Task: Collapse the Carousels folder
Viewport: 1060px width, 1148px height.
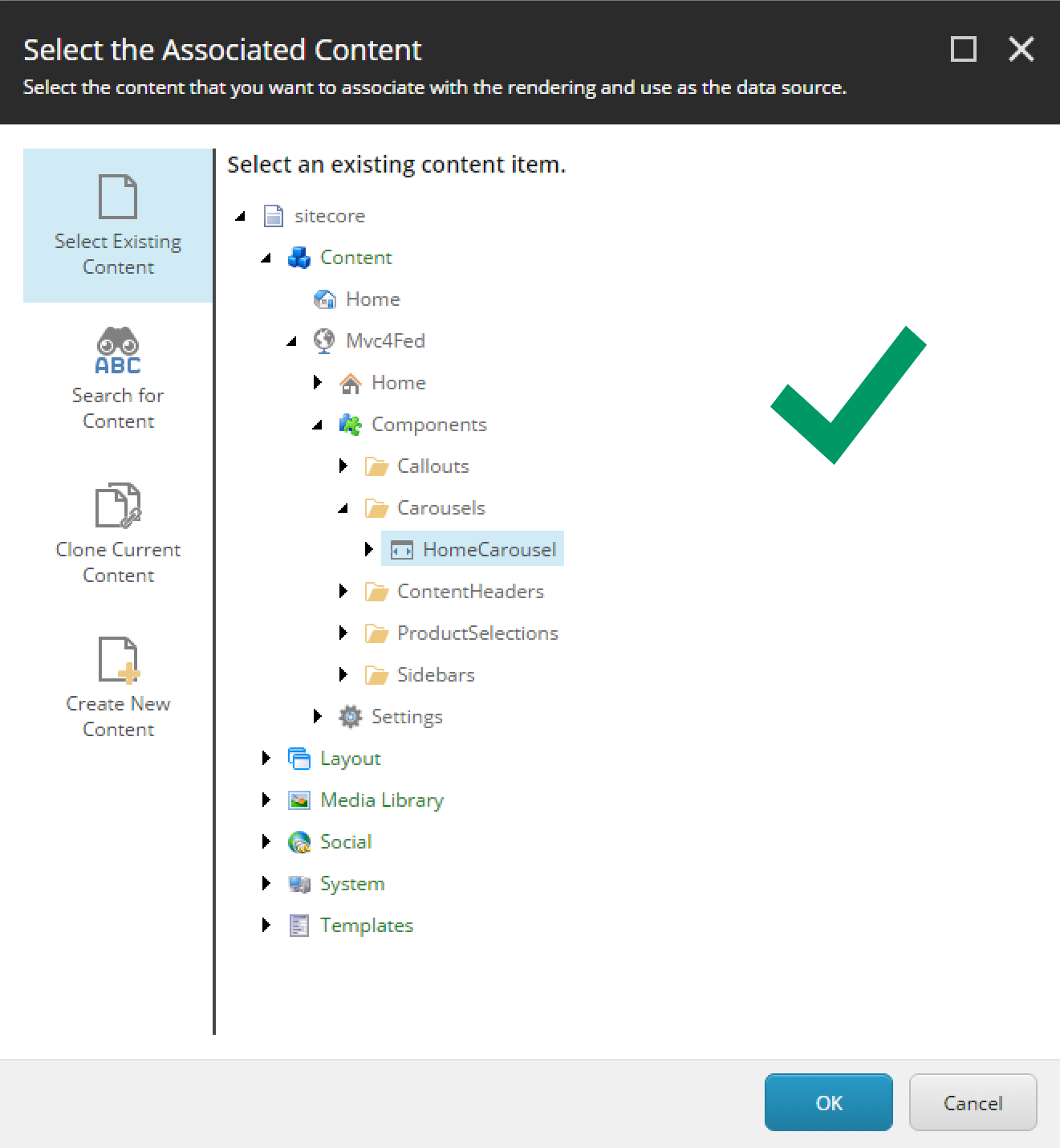Action: pyautogui.click(x=343, y=507)
